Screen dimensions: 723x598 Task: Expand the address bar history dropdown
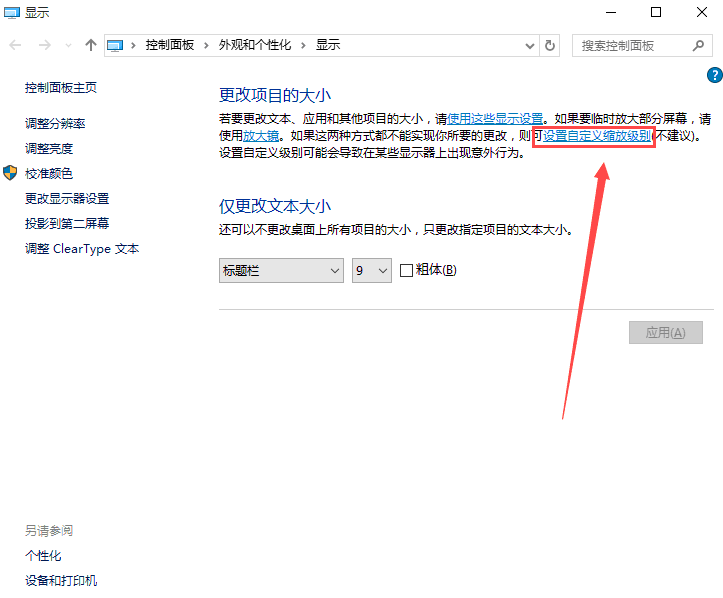pos(529,45)
